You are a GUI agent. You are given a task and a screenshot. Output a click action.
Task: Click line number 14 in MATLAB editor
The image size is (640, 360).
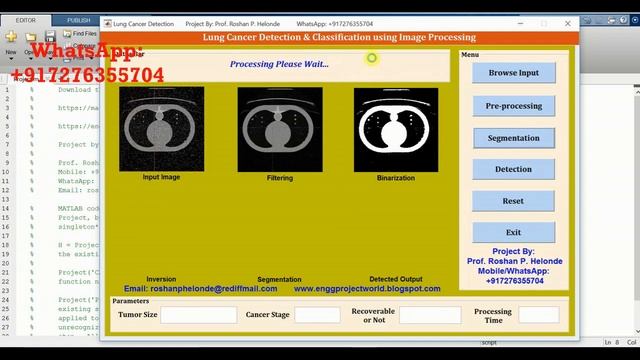5,209
